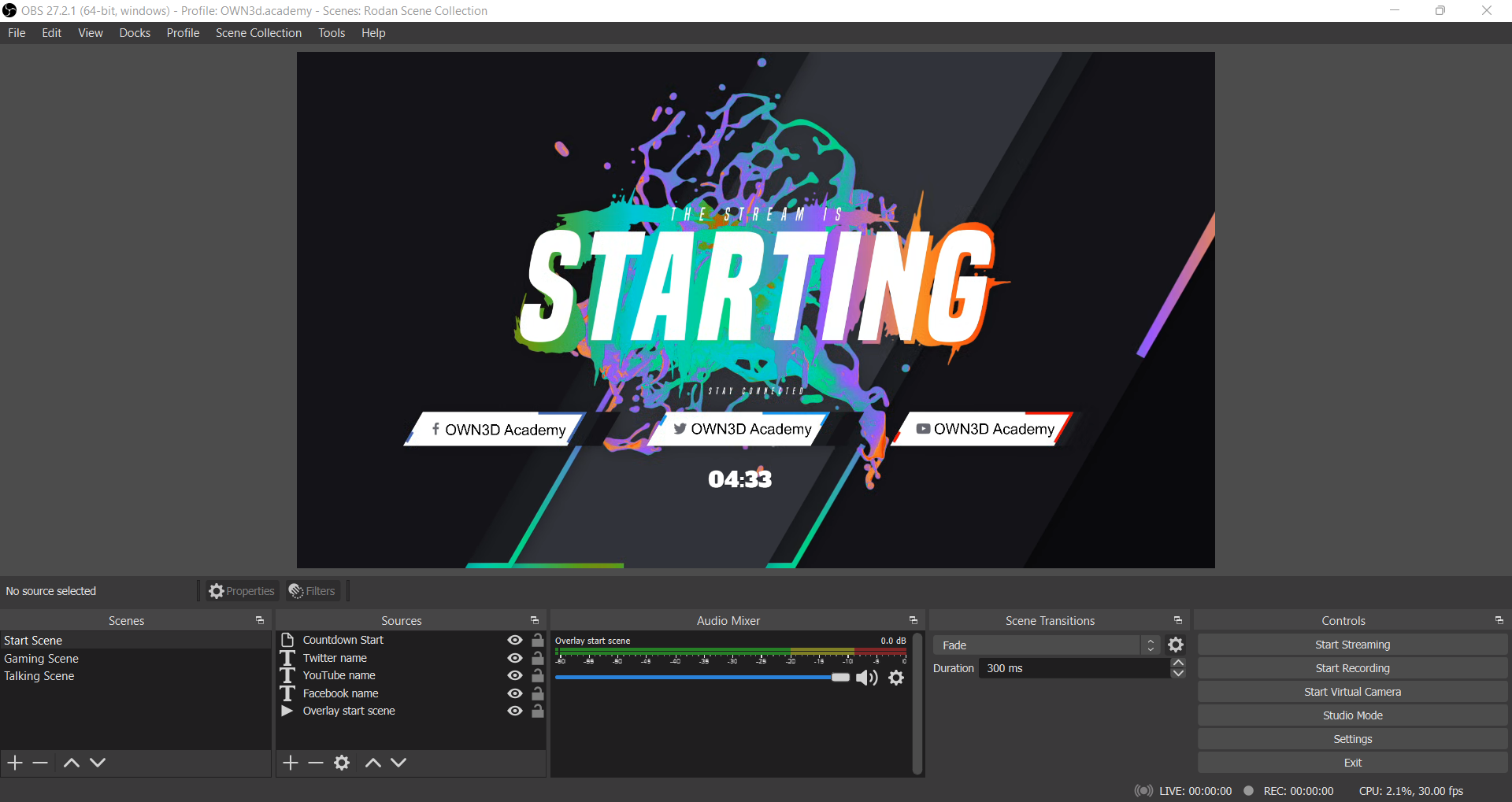This screenshot has height=802, width=1512.
Task: Hide the Countdown Start source
Action: tap(515, 640)
